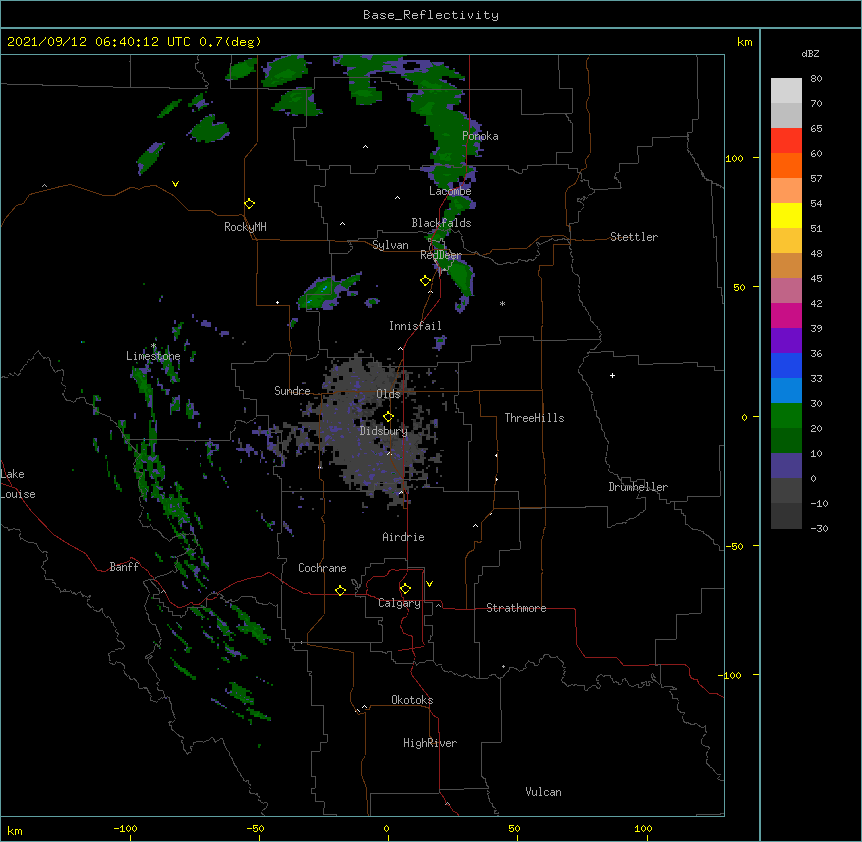This screenshot has width=862, height=842.
Task: Click the Stettler city label
Action: pos(634,237)
